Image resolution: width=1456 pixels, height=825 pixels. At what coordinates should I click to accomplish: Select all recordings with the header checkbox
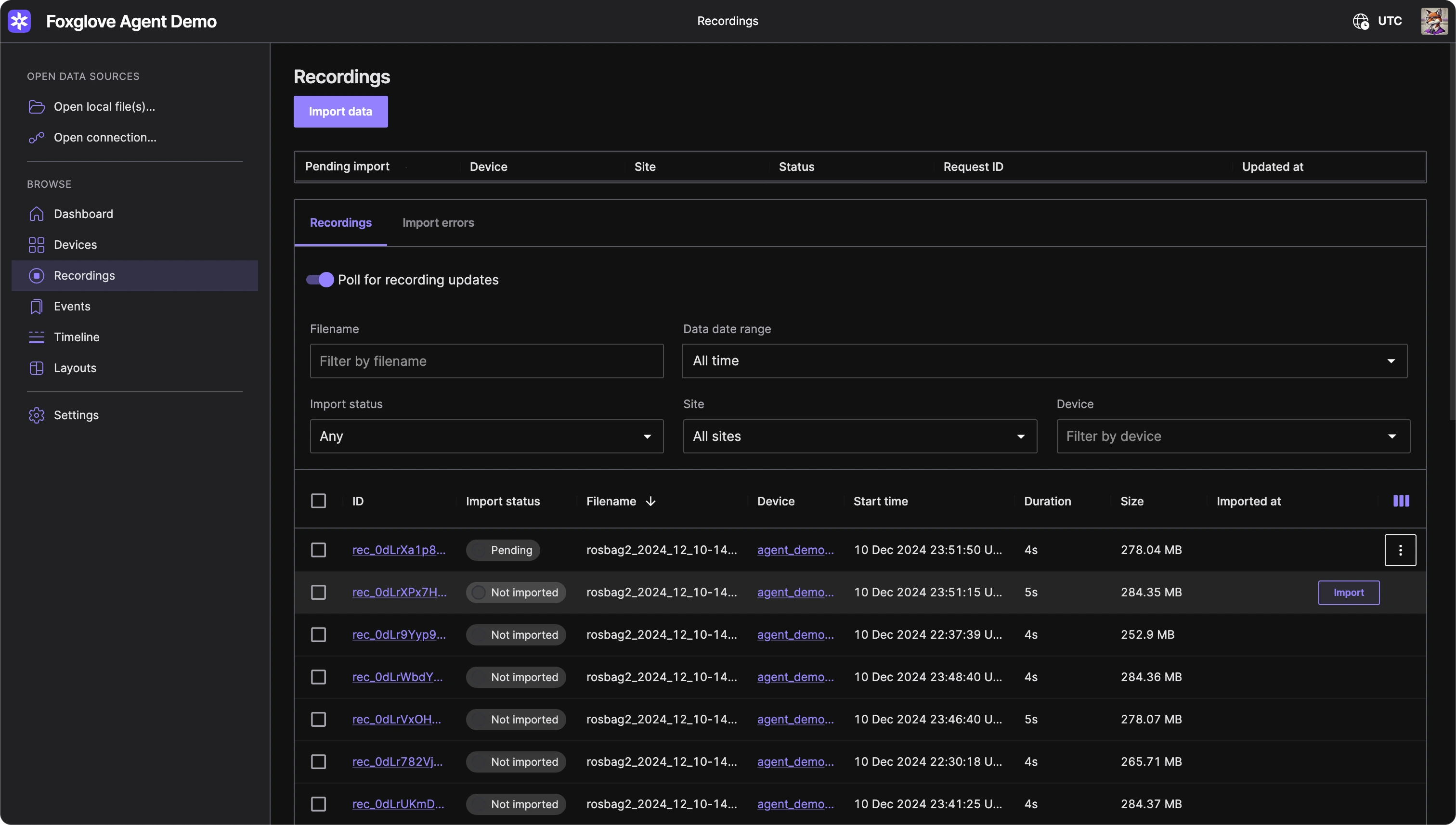tap(319, 501)
